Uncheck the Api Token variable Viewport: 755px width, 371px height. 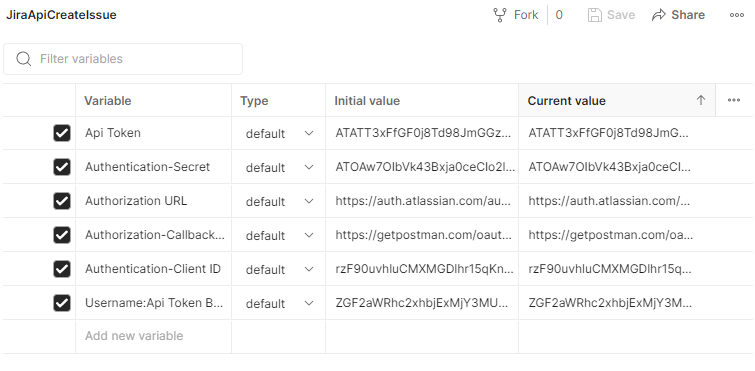pos(62,133)
